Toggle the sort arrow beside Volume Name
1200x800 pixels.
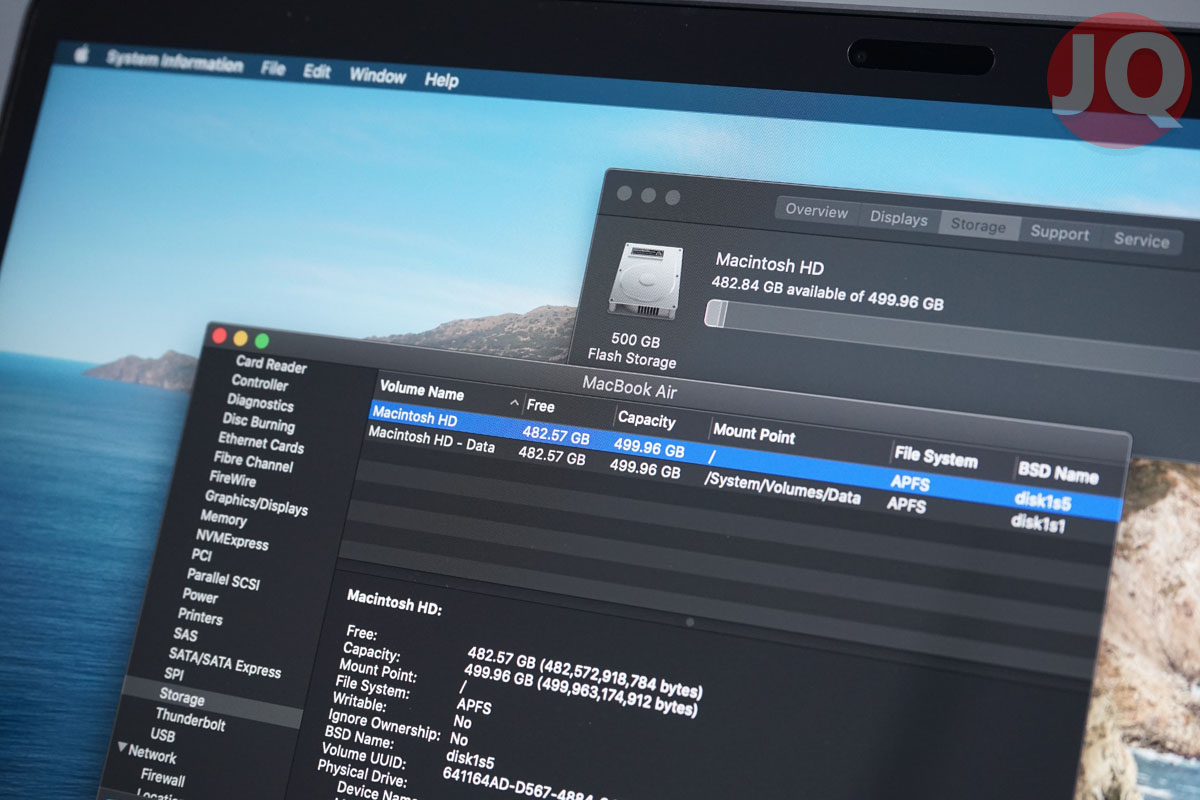pyautogui.click(x=515, y=402)
